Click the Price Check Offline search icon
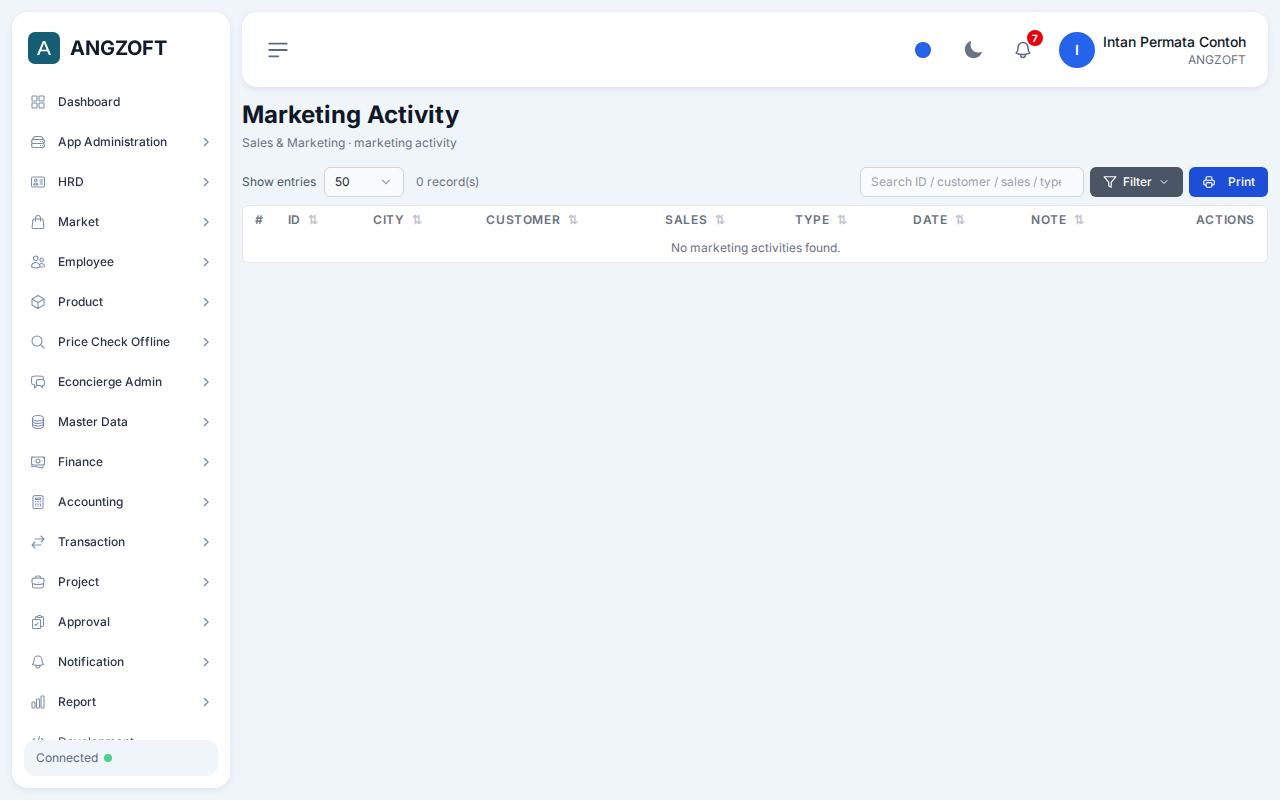 (38, 342)
